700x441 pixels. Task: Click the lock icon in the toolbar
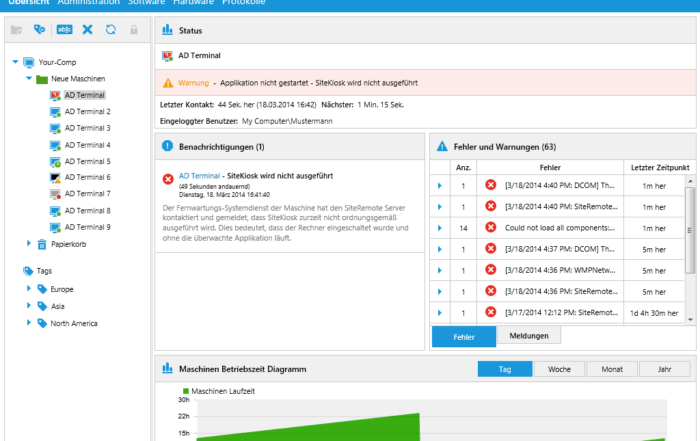click(133, 30)
